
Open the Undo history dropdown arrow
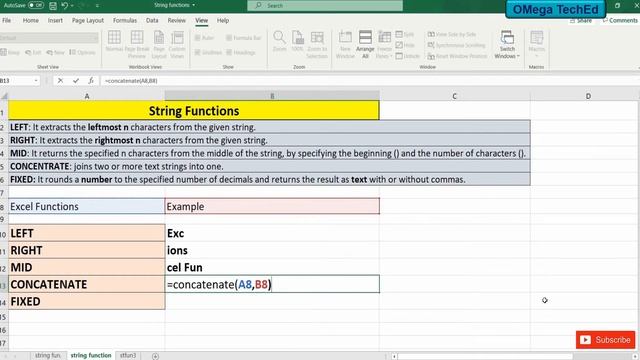(x=72, y=6)
